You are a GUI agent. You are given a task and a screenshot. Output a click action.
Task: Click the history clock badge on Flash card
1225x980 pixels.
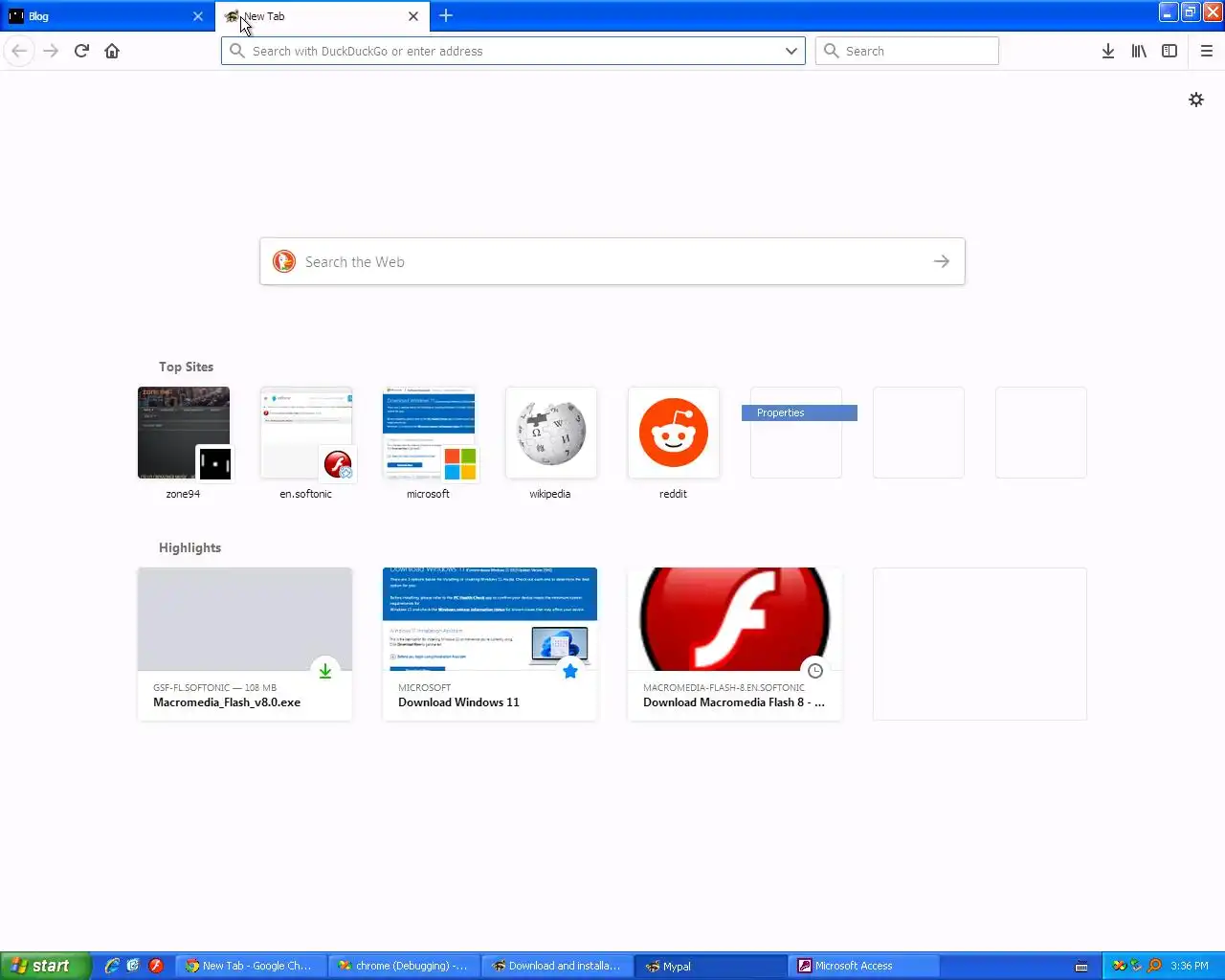click(815, 671)
